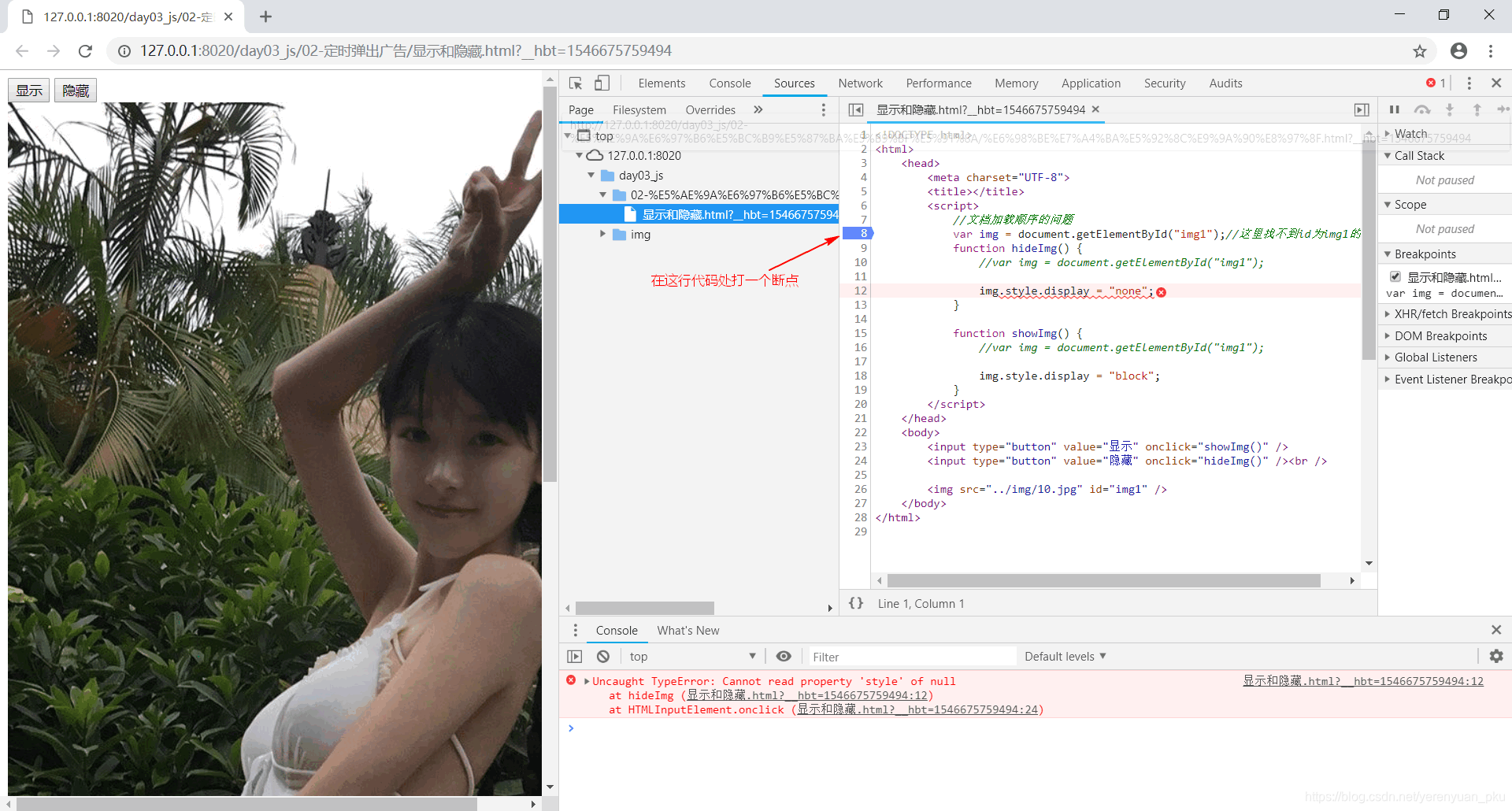The image size is (1512, 811).
Task: Follow the hideImg stack trace link
Action: (x=807, y=695)
